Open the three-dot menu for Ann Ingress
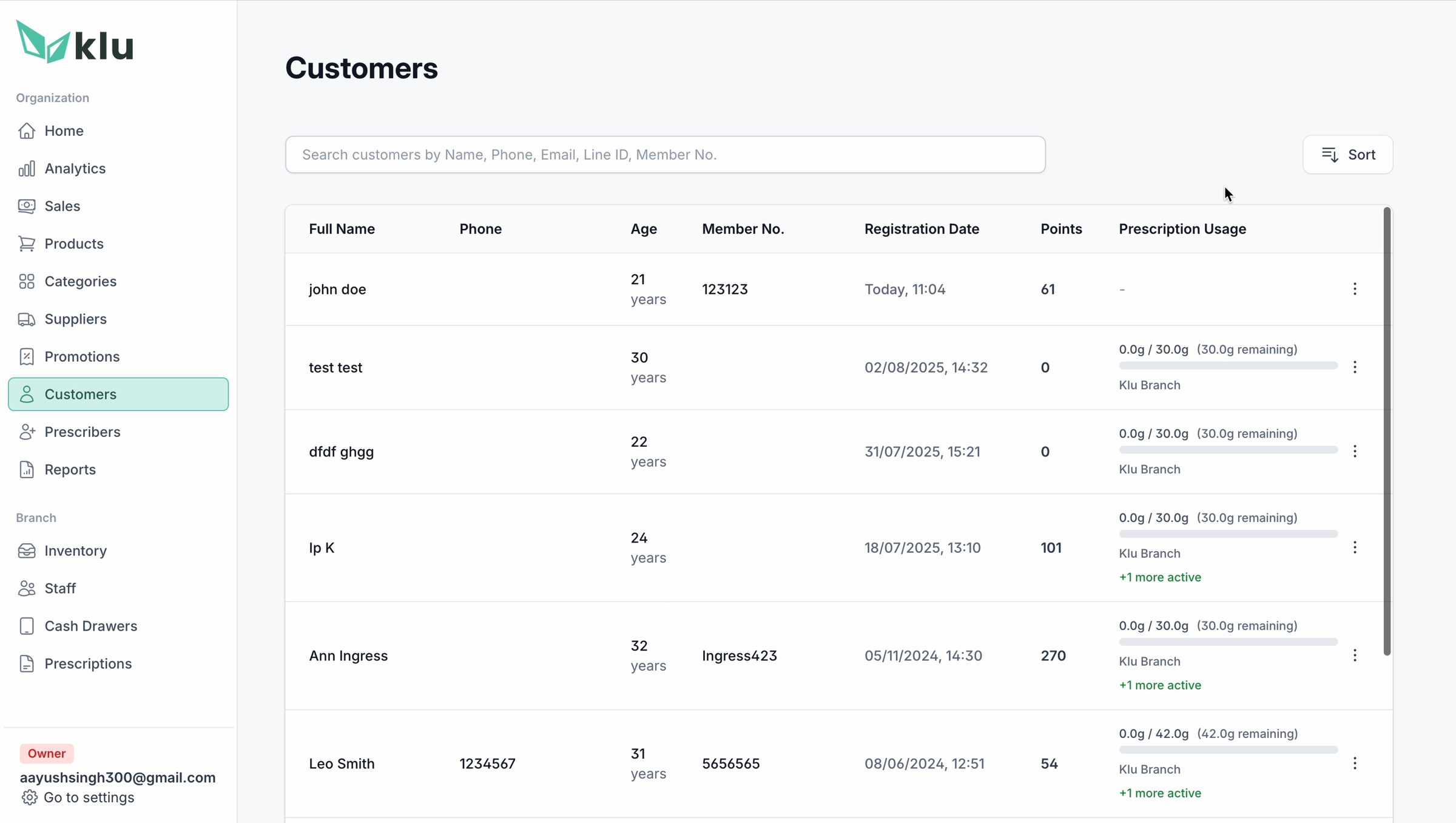The height and width of the screenshot is (823, 1456). pos(1355,655)
